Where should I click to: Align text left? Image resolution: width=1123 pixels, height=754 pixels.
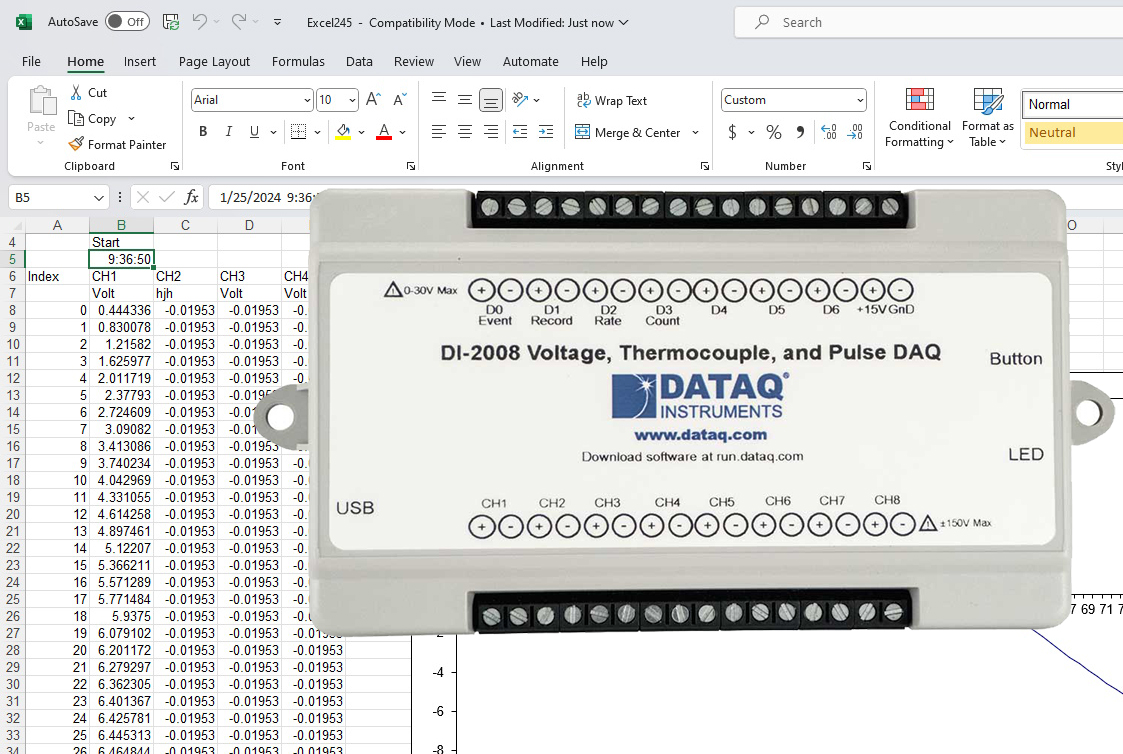click(x=439, y=132)
